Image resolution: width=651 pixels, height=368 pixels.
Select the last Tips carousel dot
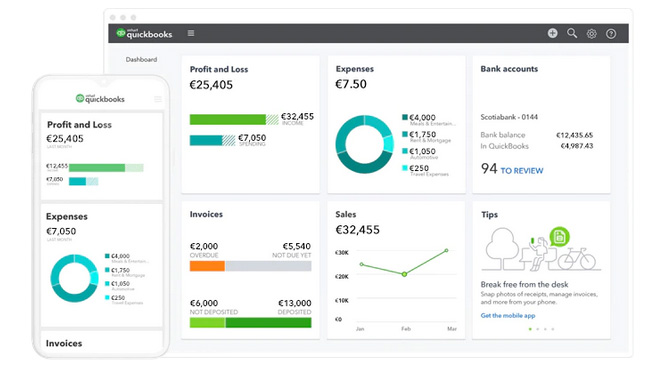pos(553,329)
